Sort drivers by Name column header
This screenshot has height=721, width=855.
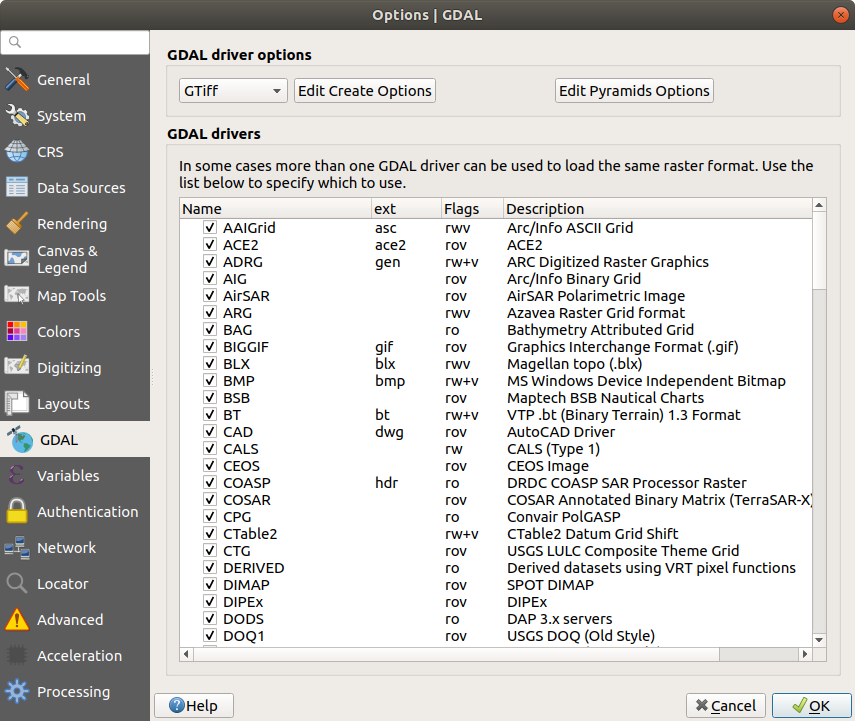(274, 209)
